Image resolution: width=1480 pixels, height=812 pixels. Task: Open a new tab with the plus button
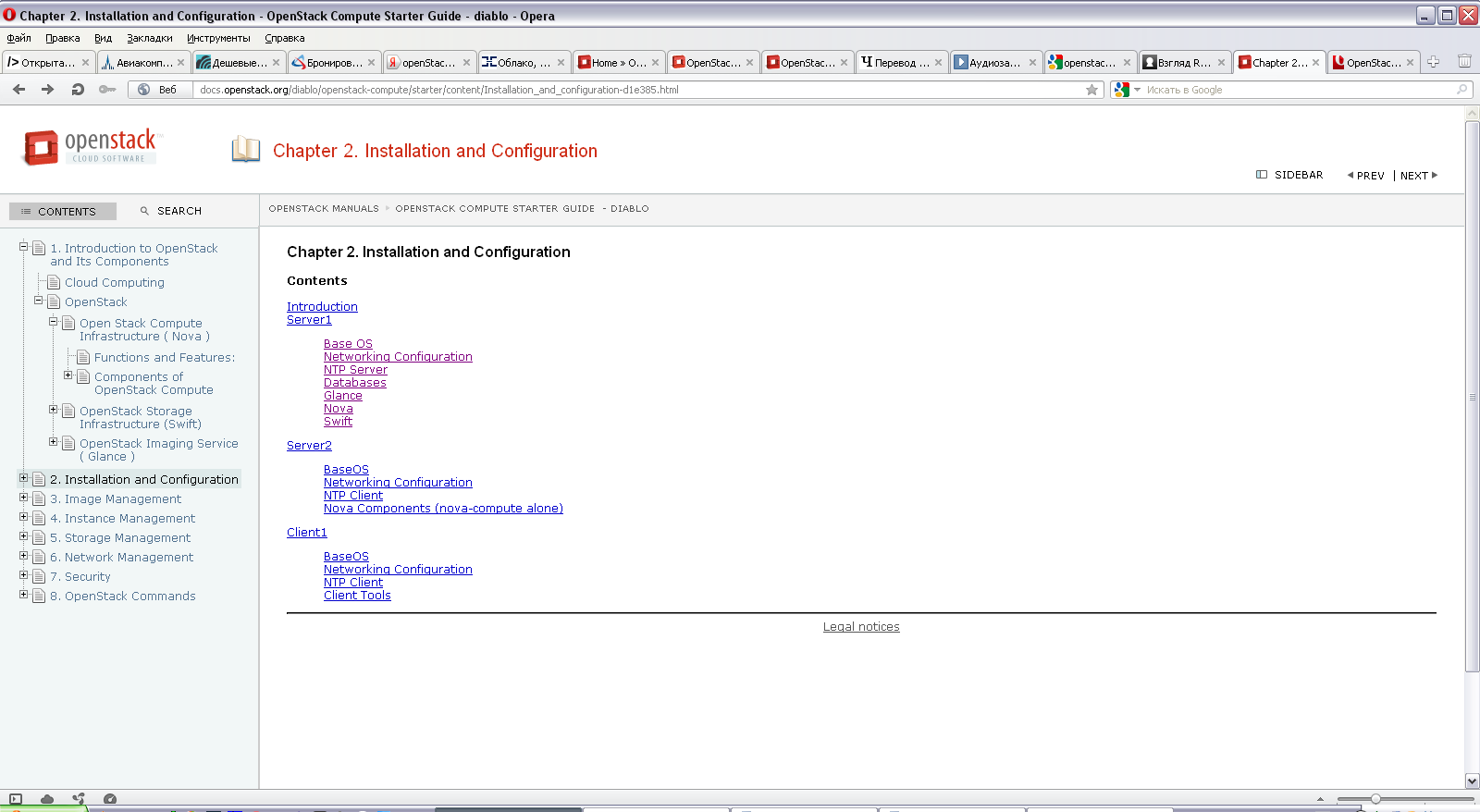point(1433,62)
